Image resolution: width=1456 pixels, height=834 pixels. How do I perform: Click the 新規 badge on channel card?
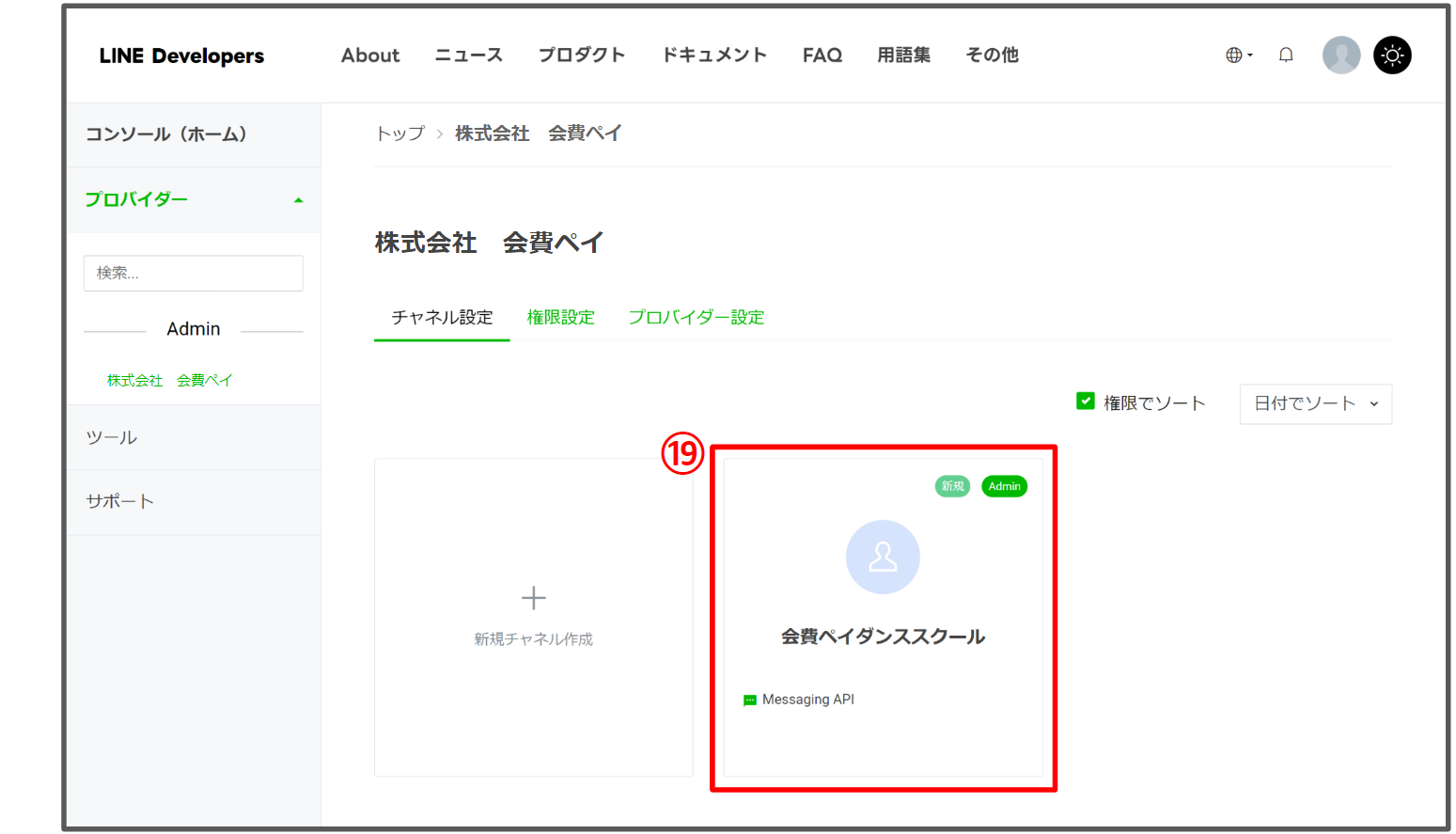point(952,486)
